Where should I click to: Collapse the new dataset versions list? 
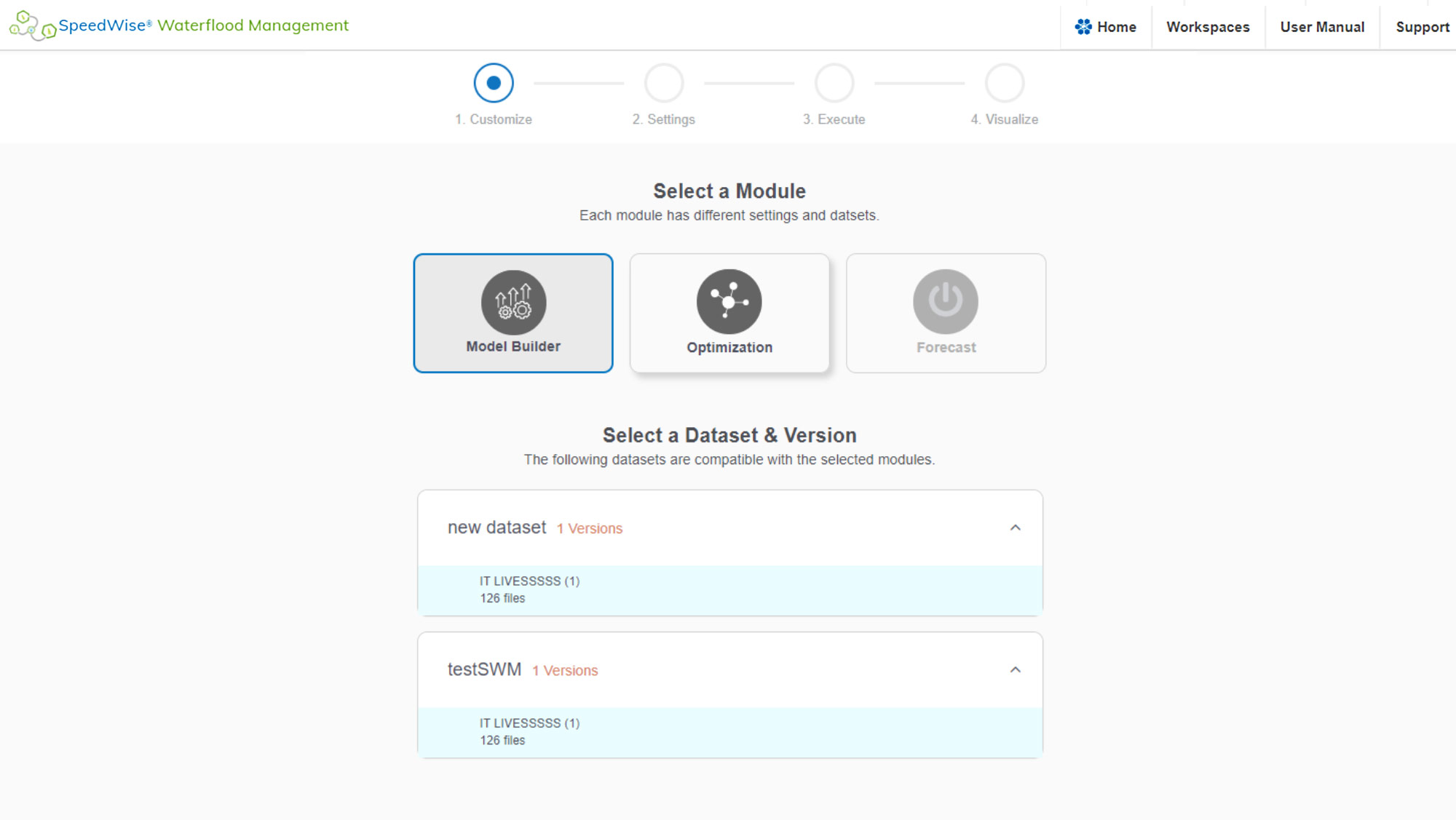point(1015,527)
